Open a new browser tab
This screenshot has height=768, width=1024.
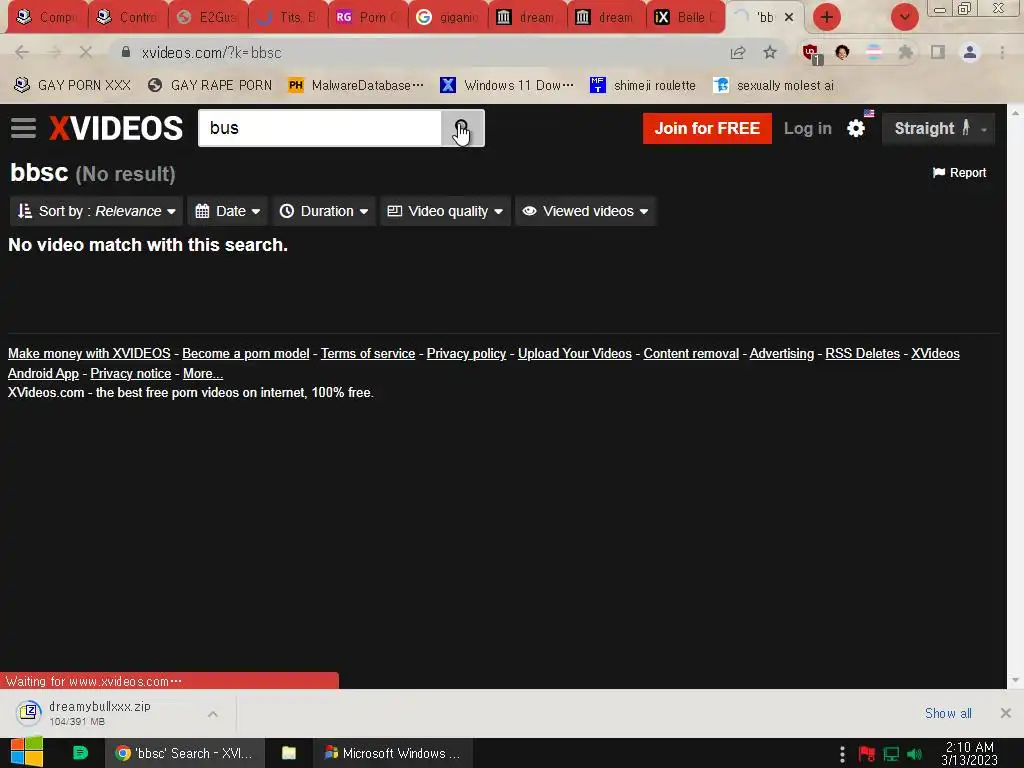click(x=826, y=17)
